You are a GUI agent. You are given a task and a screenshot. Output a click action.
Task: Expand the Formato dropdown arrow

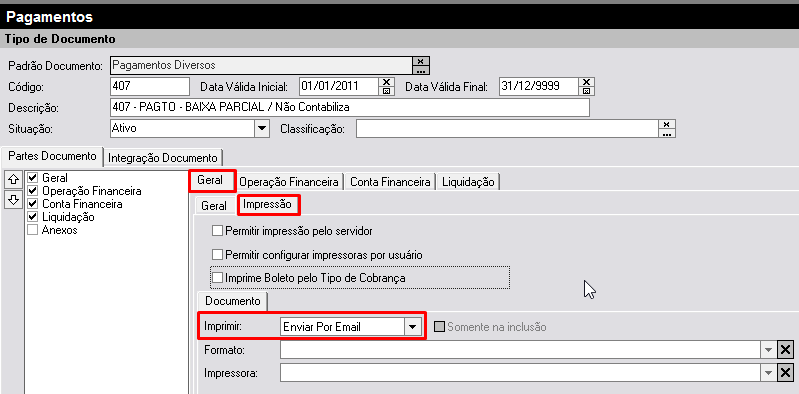768,350
